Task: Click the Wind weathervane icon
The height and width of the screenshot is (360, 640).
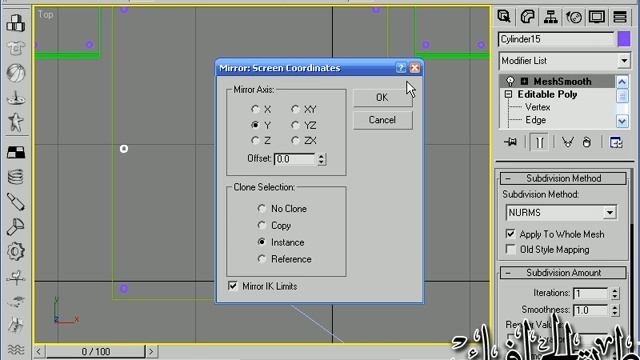Action: coord(16,278)
